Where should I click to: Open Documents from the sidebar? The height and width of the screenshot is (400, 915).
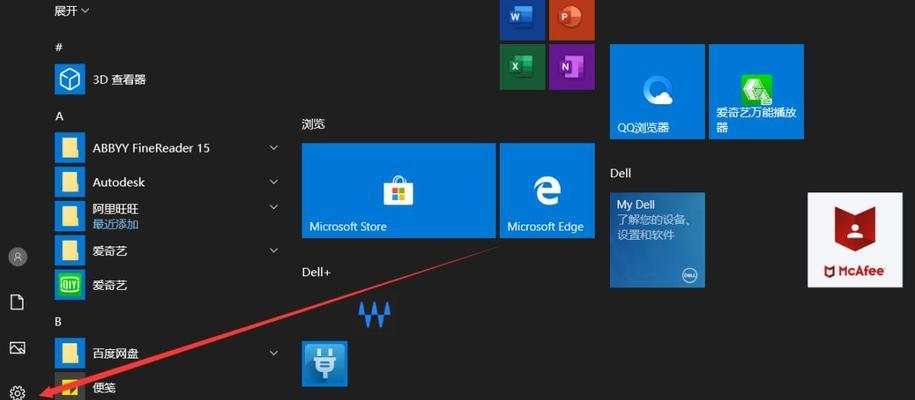(18, 302)
